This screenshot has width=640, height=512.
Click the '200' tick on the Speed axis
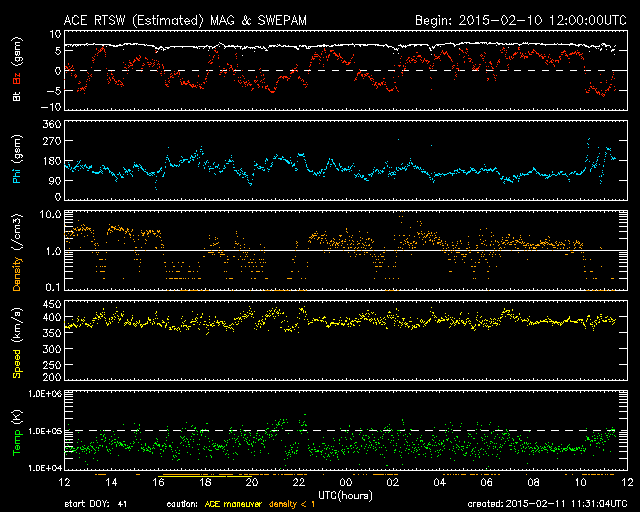point(52,377)
